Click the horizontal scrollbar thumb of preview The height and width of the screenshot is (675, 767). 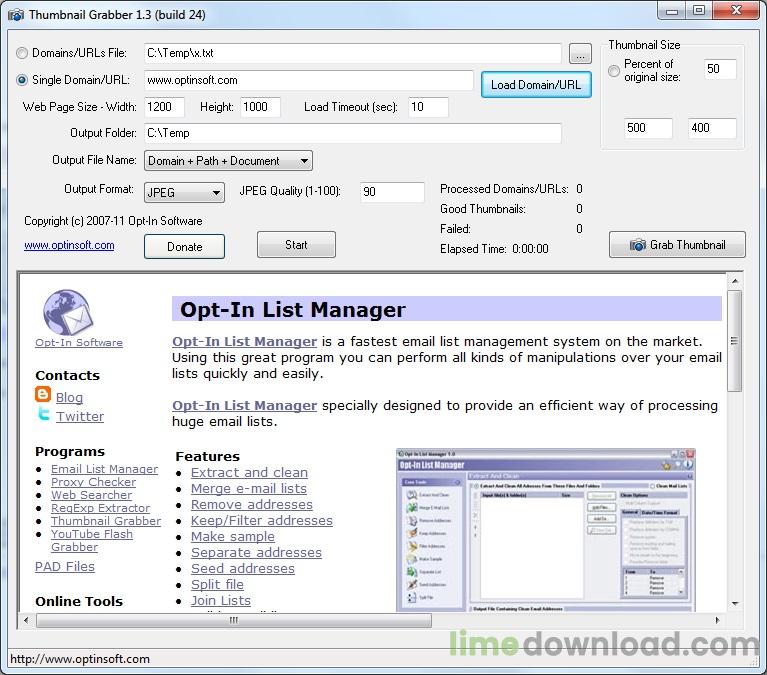point(234,620)
